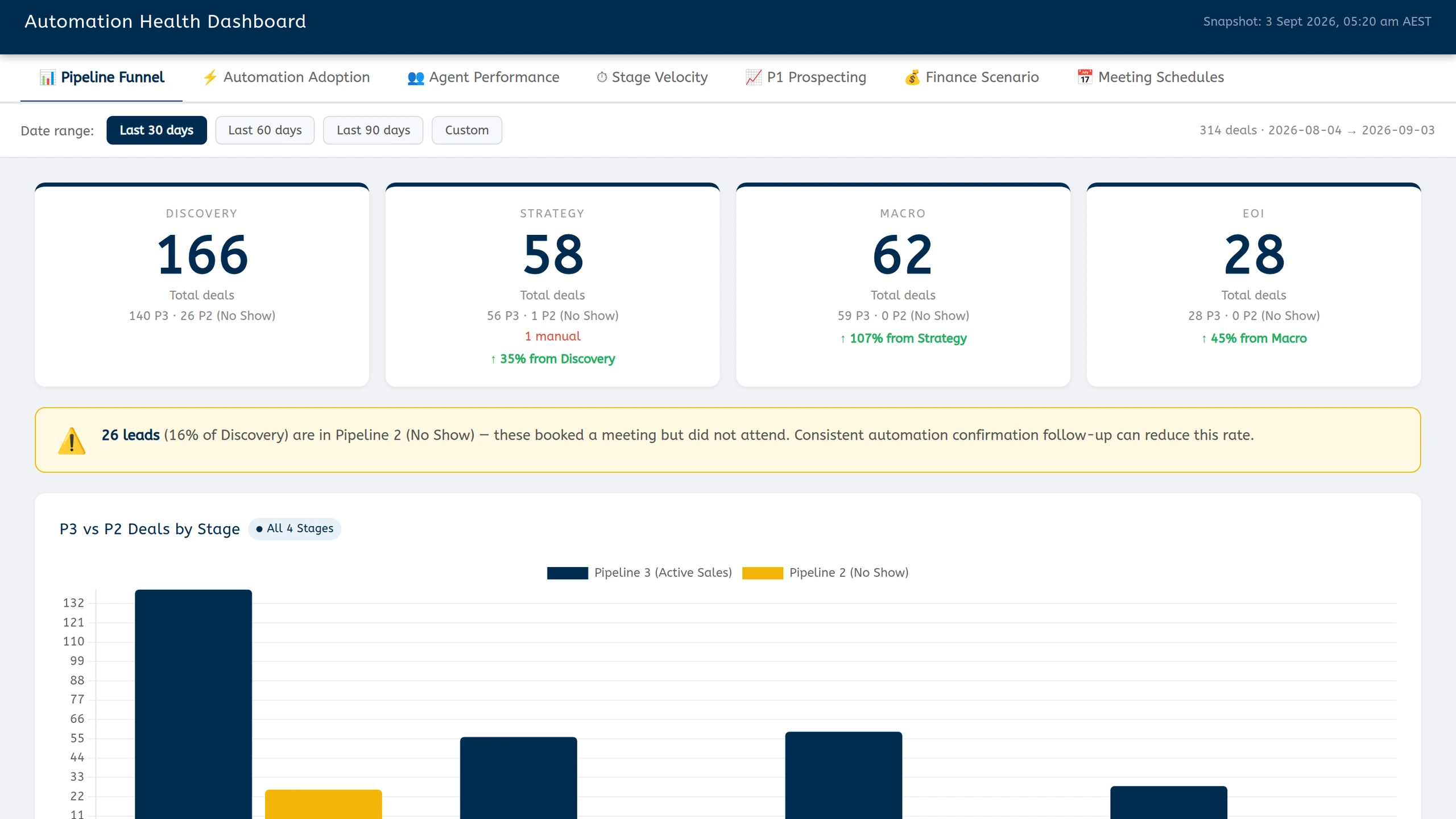The width and height of the screenshot is (1456, 819).
Task: View the Meeting Schedules tab
Action: (1150, 77)
